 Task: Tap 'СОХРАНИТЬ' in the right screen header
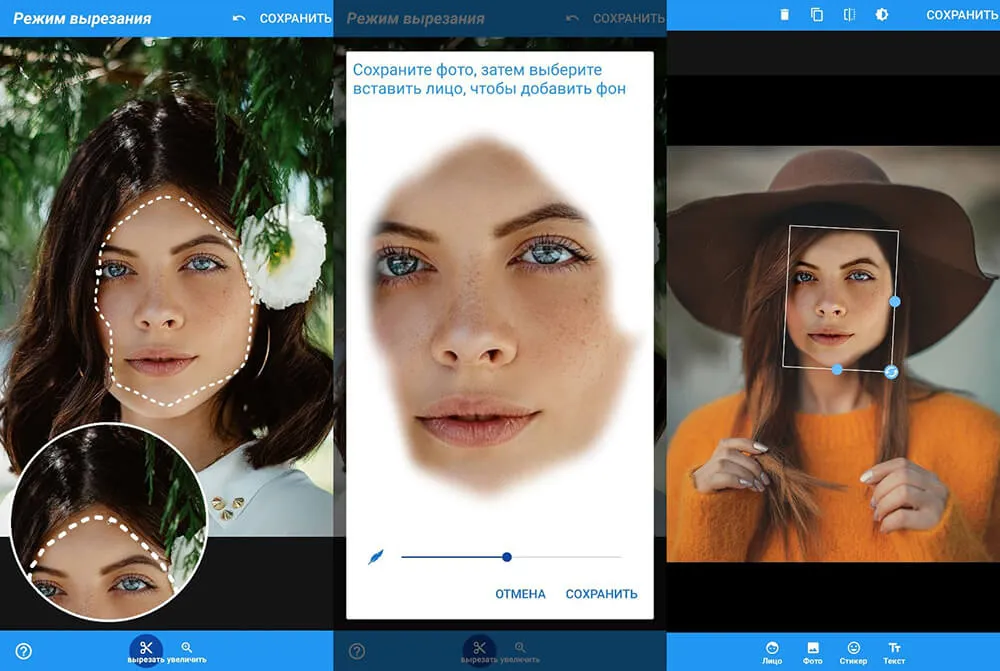pyautogui.click(x=962, y=15)
